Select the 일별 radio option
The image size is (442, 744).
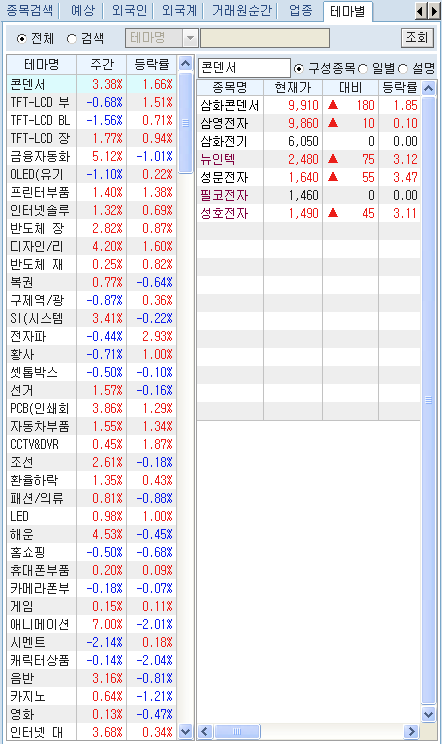pyautogui.click(x=363, y=68)
